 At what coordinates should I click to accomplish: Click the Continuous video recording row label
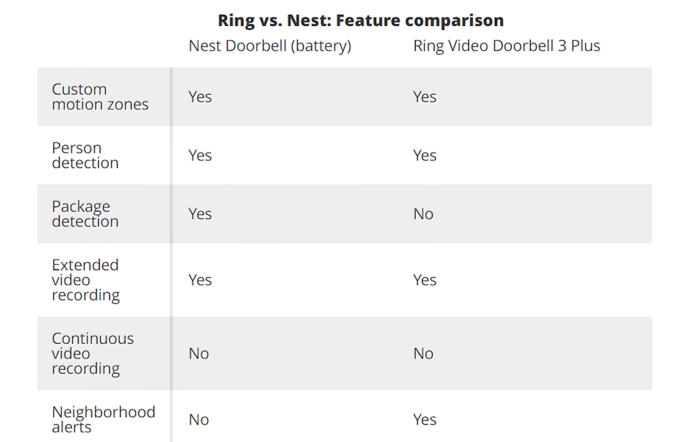(93, 354)
